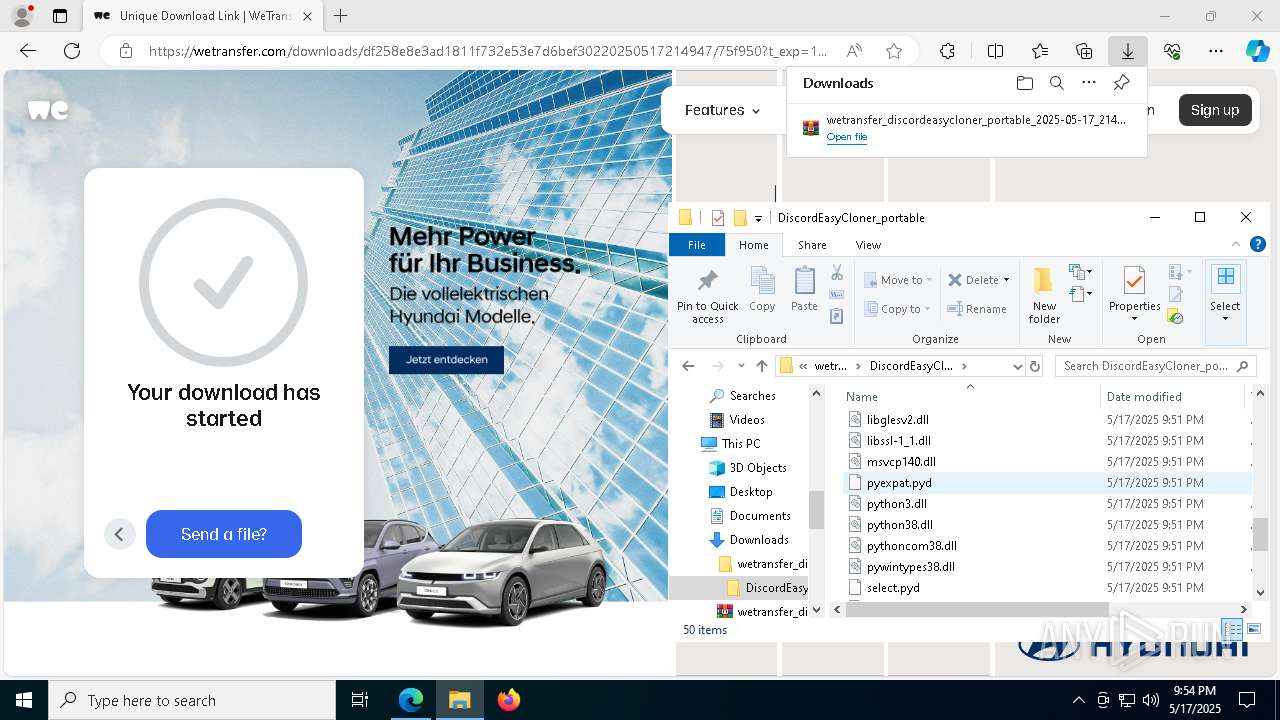Open the File menu in Explorer

[696, 245]
